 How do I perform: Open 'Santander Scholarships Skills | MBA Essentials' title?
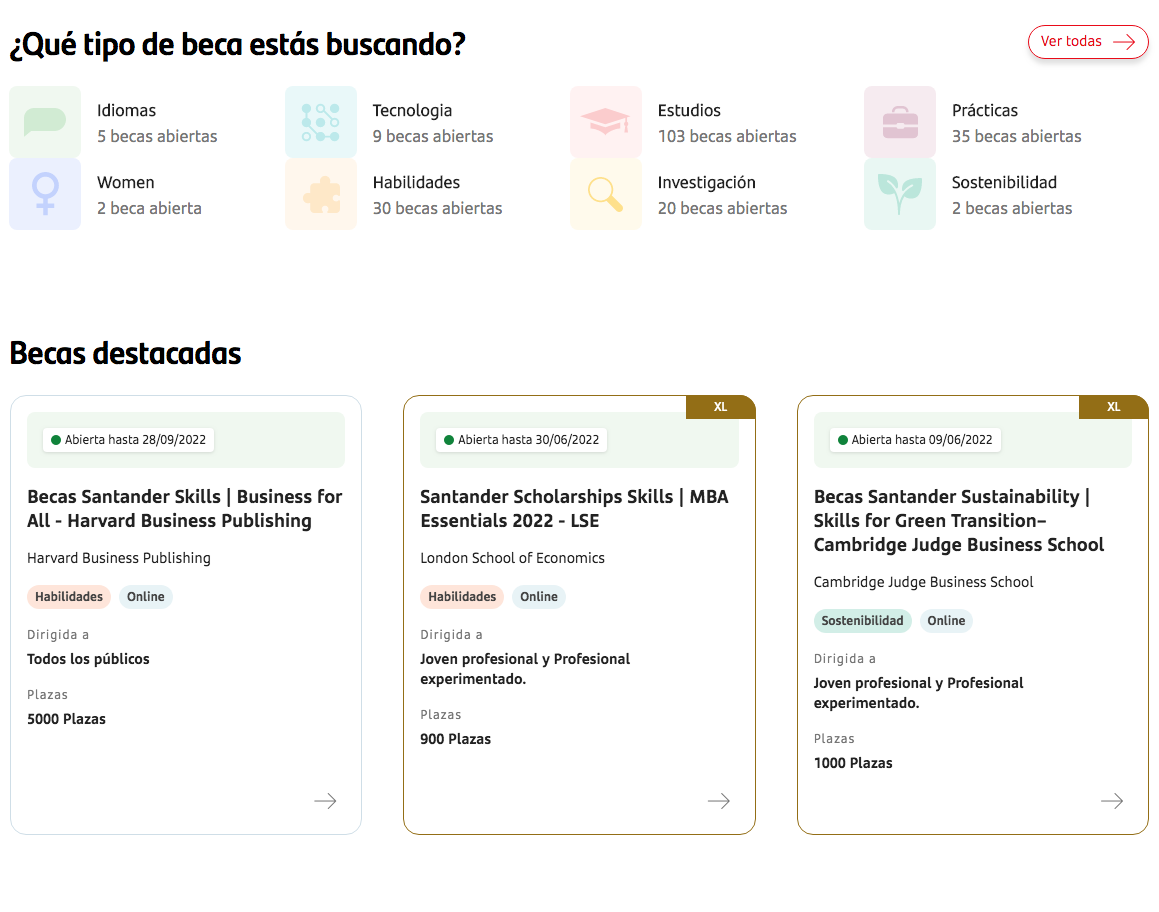click(574, 508)
